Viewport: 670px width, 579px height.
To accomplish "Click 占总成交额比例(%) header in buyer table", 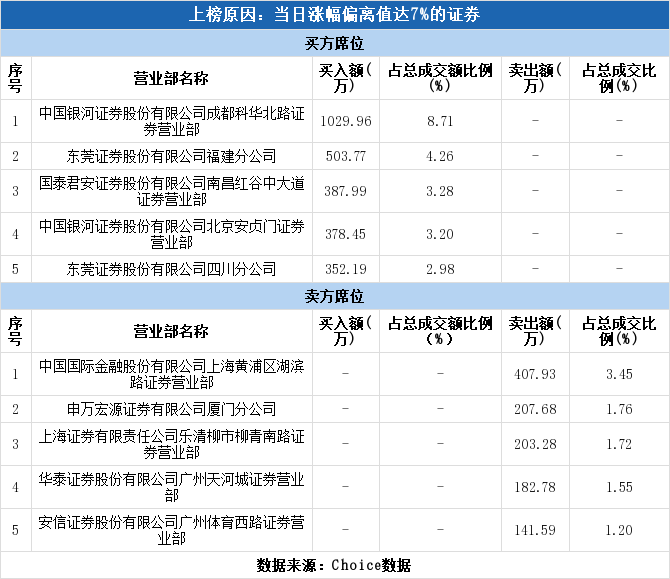I will (440, 79).
